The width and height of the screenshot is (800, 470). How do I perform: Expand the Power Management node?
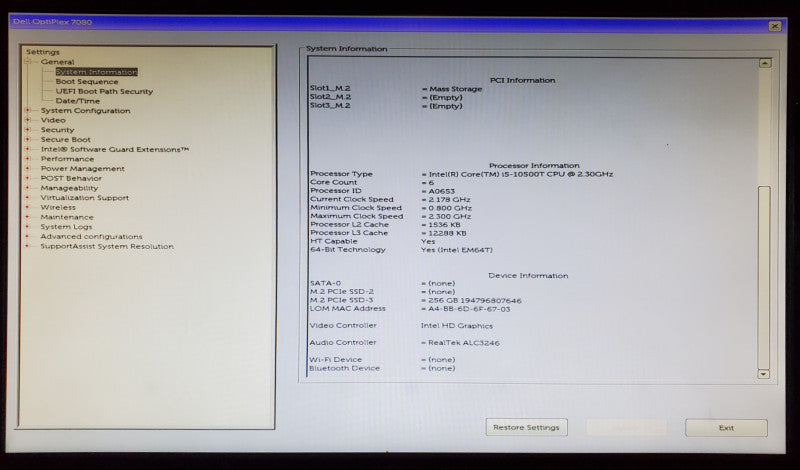tap(28, 168)
